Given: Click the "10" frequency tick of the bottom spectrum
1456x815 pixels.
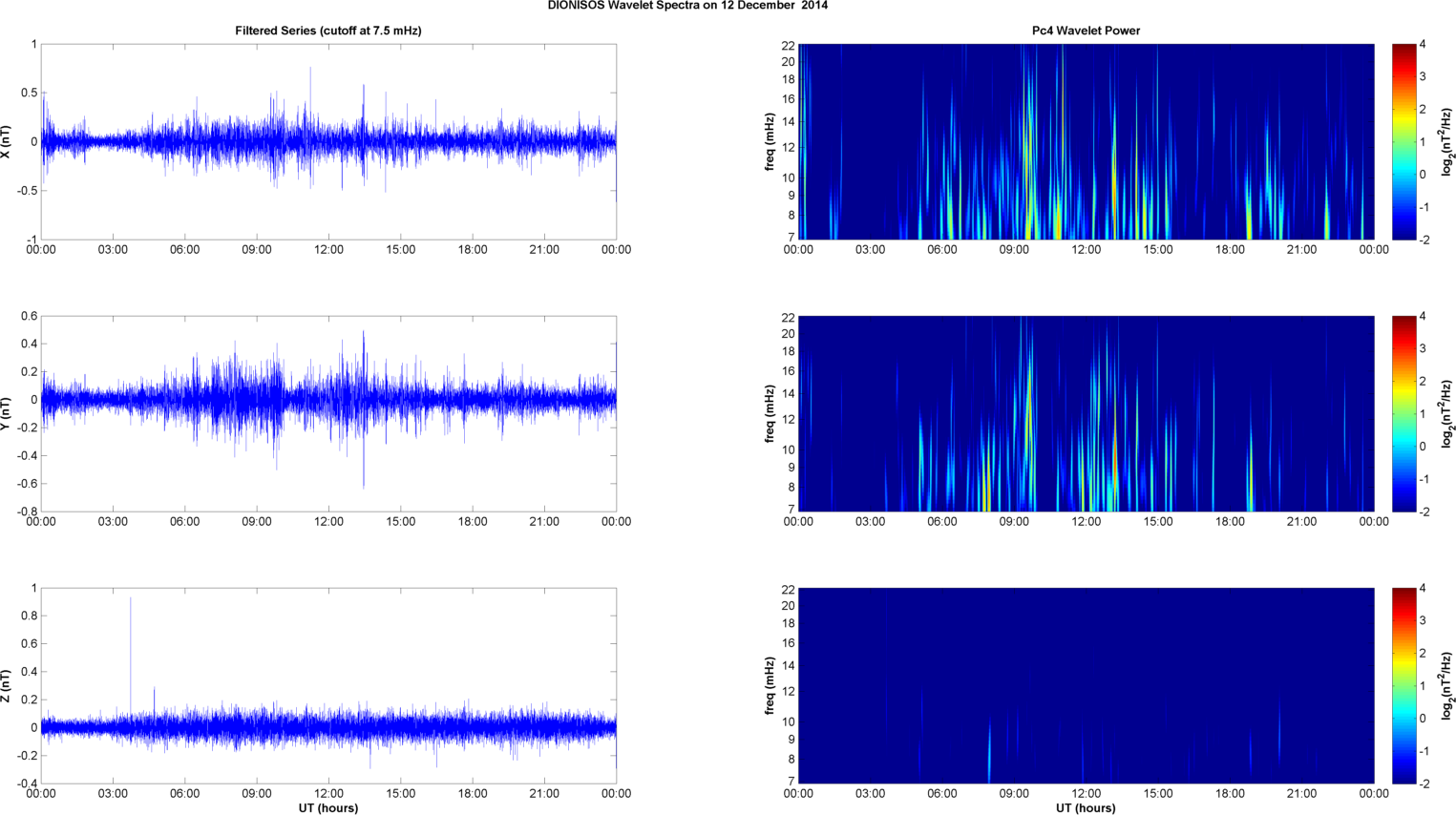Looking at the screenshot, I should pyautogui.click(x=788, y=721).
